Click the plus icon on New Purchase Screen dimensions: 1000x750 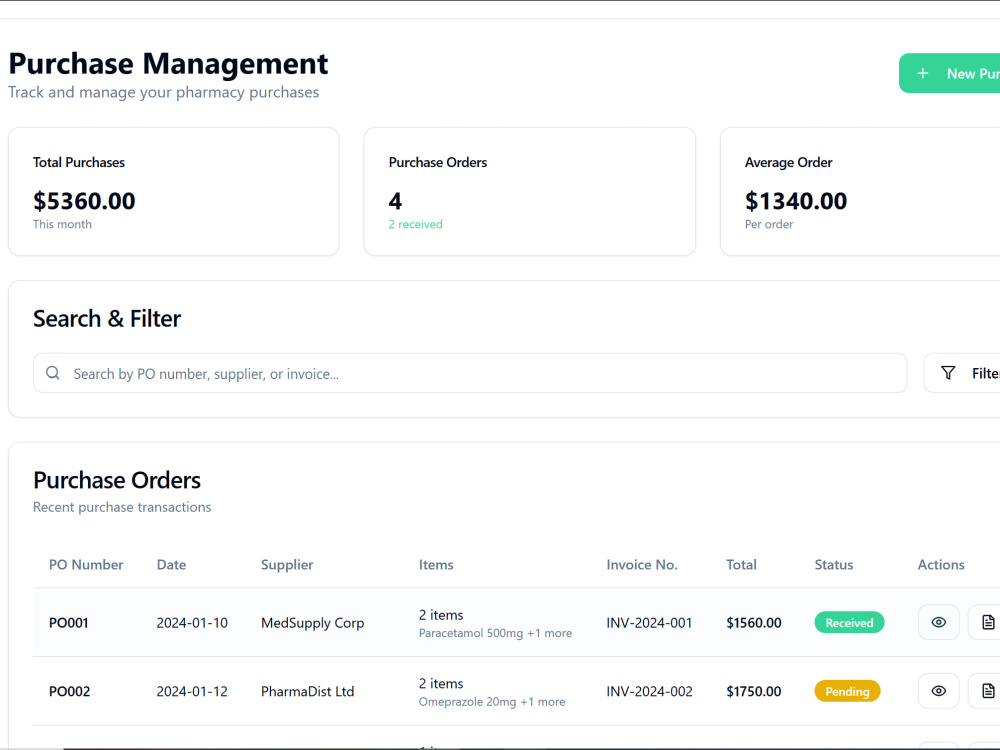point(923,73)
